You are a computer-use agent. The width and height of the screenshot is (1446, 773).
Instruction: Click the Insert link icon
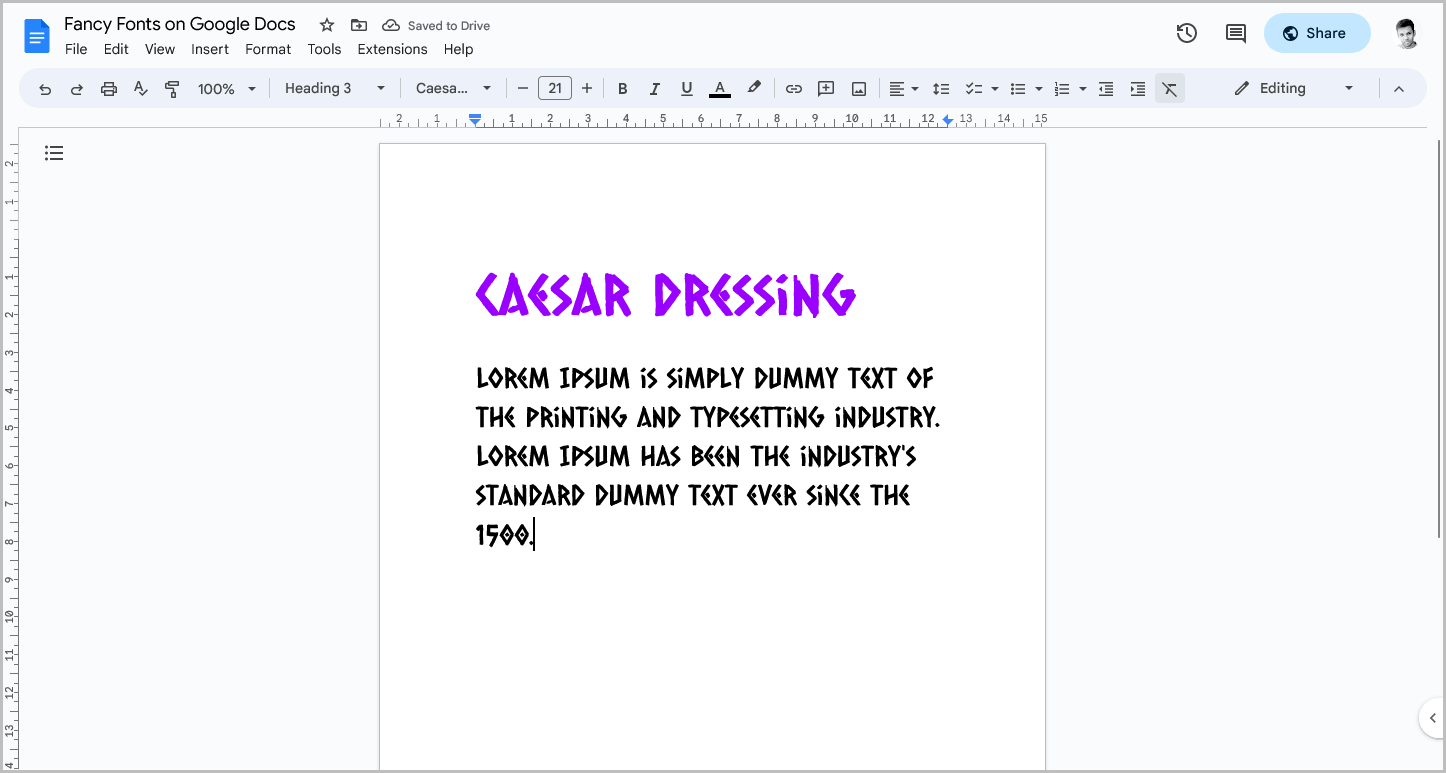(x=793, y=88)
